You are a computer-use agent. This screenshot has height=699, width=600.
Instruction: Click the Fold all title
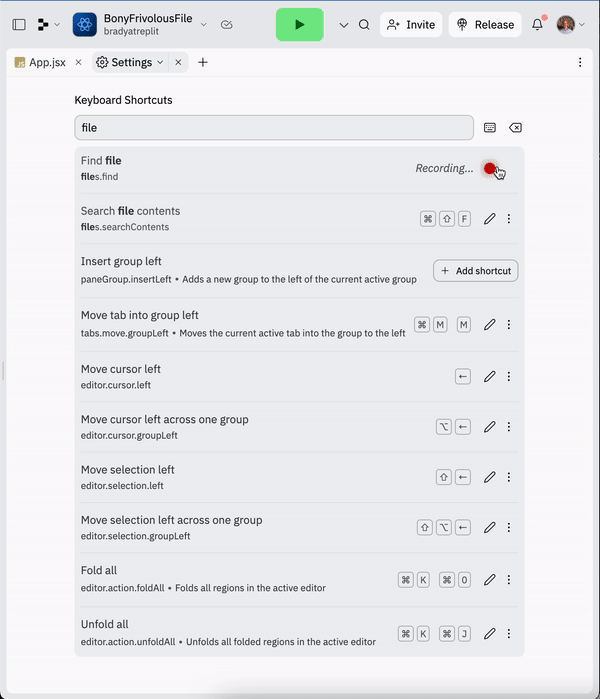(99, 571)
